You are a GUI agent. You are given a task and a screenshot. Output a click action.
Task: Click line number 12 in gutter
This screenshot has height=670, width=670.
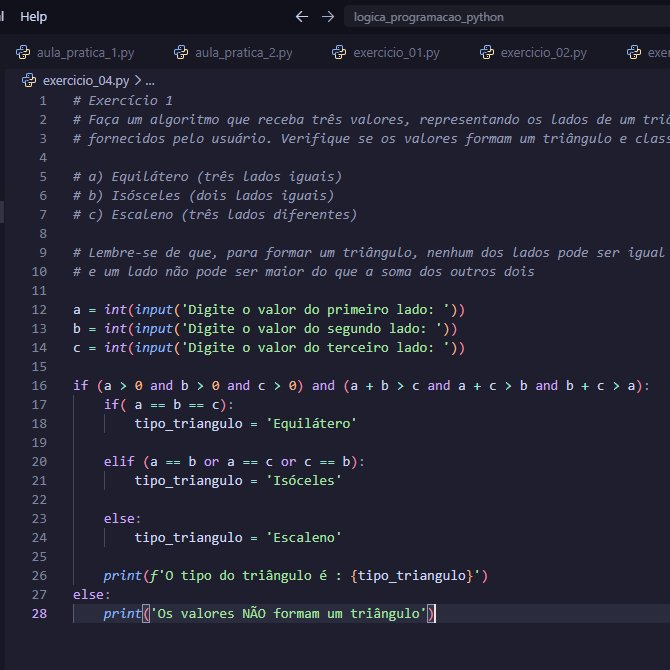pyautogui.click(x=39, y=309)
